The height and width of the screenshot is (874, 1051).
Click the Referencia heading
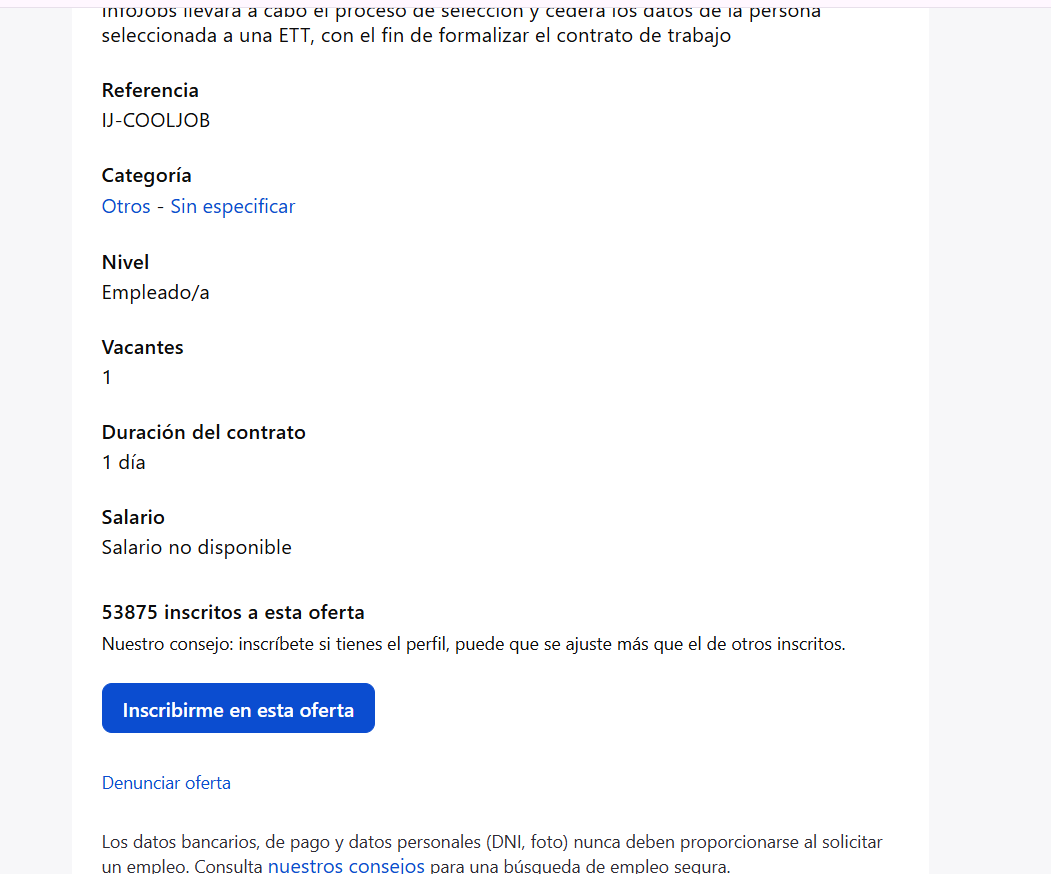pyautogui.click(x=150, y=90)
